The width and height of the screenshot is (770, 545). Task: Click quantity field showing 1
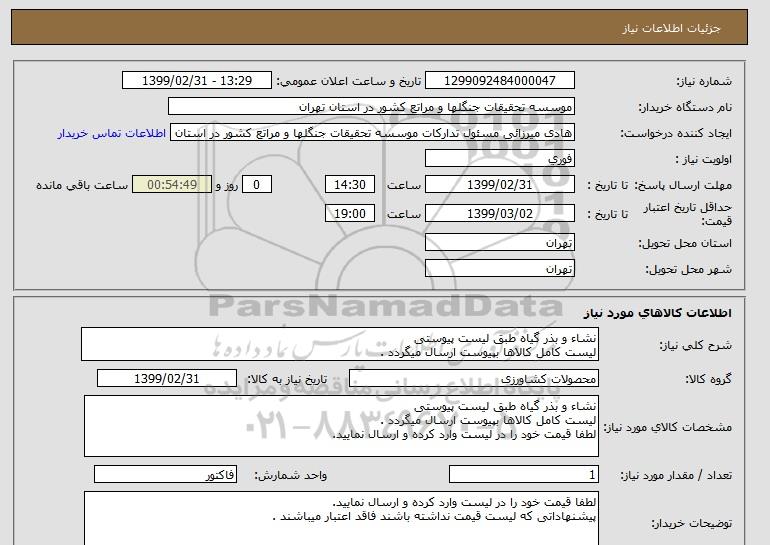524,474
